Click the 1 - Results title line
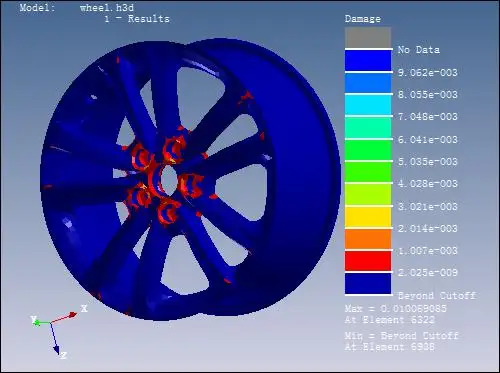This screenshot has width=500, height=373. coord(137,19)
